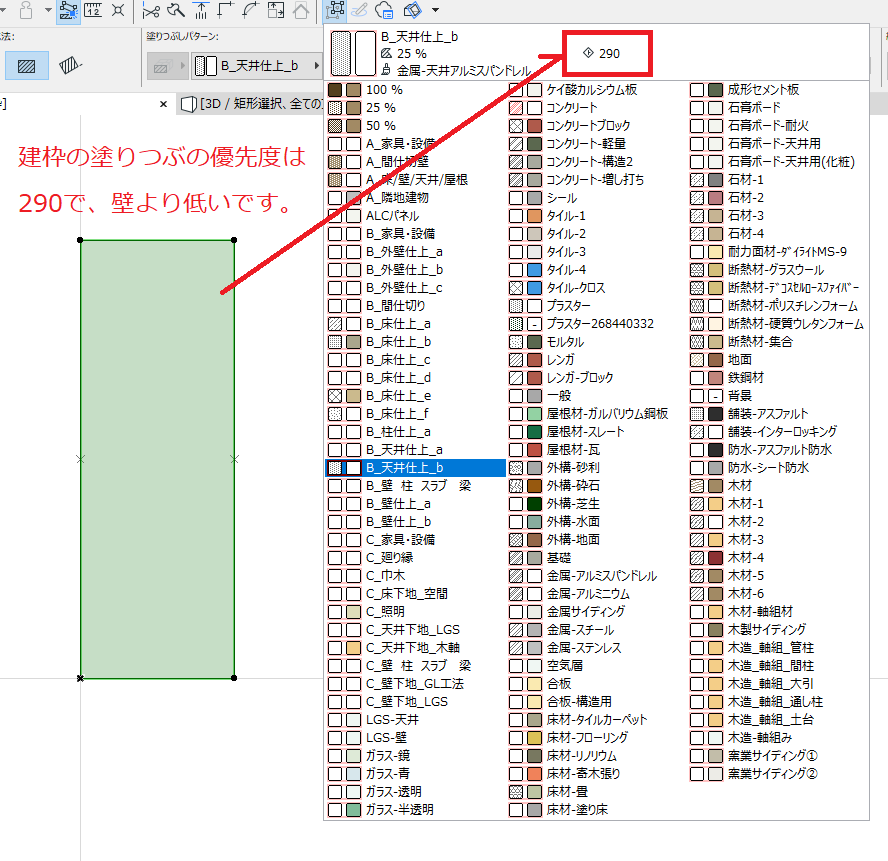Pick the ガラス-半透明 list entry
Screen dimensions: 888x861
pyautogui.click(x=399, y=810)
